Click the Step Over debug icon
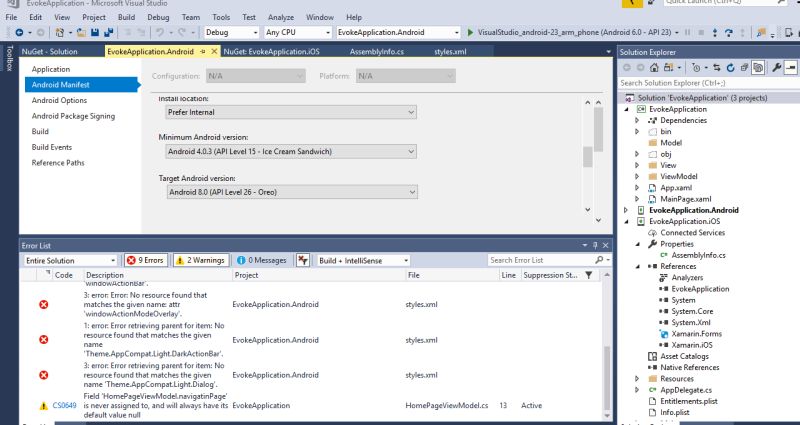 729,33
